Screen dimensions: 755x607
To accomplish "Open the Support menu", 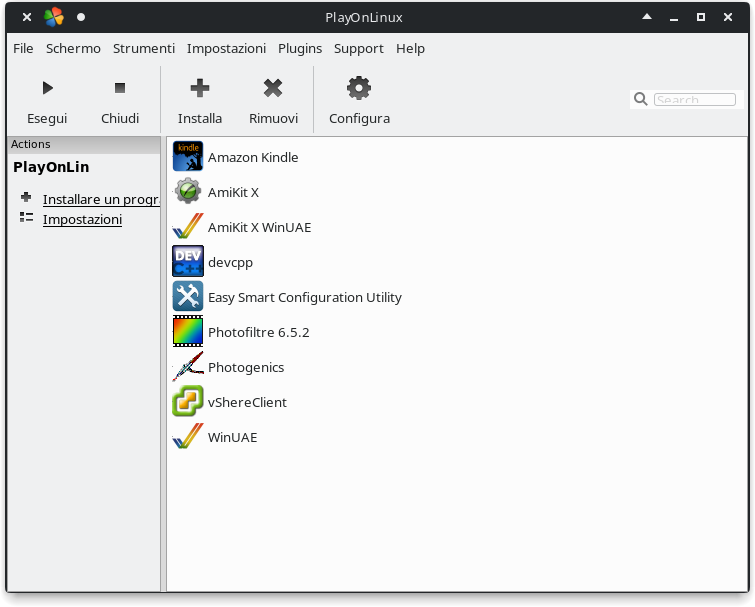I will click(359, 49).
